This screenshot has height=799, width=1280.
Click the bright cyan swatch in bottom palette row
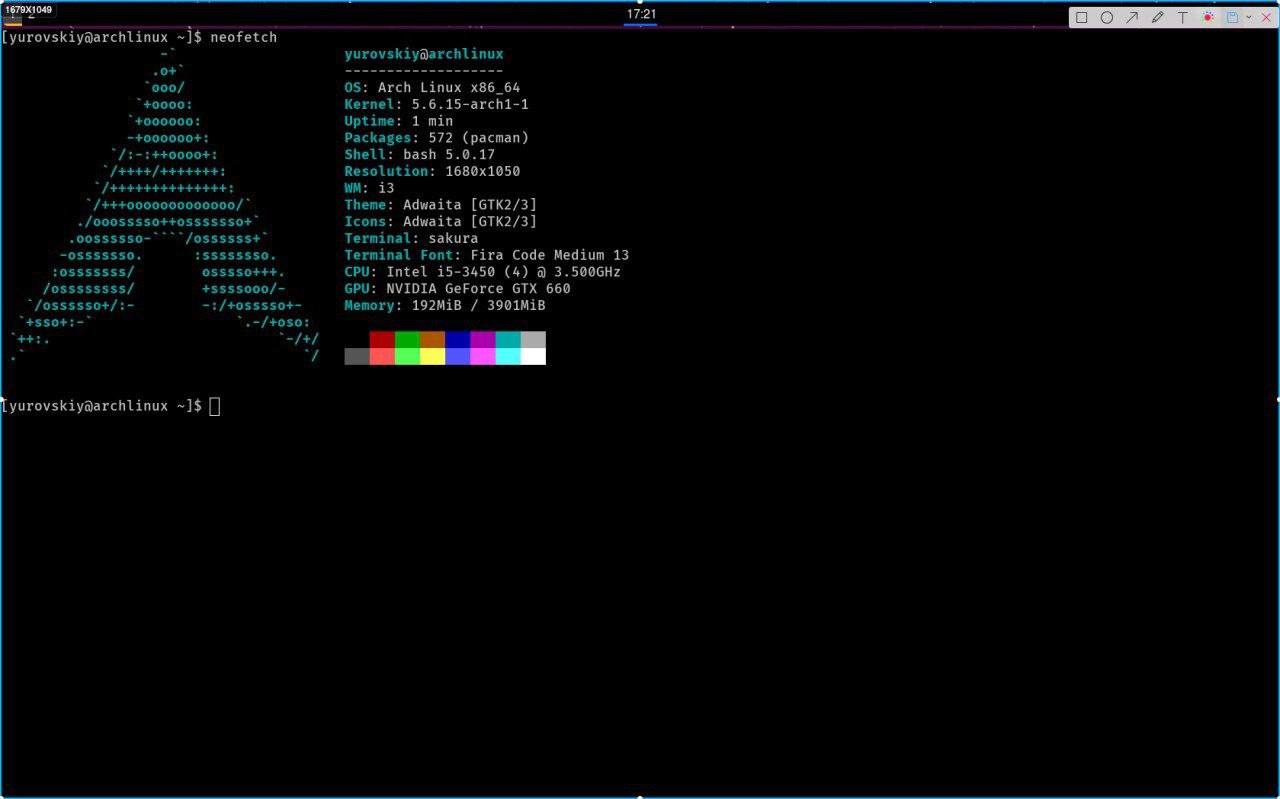(508, 357)
